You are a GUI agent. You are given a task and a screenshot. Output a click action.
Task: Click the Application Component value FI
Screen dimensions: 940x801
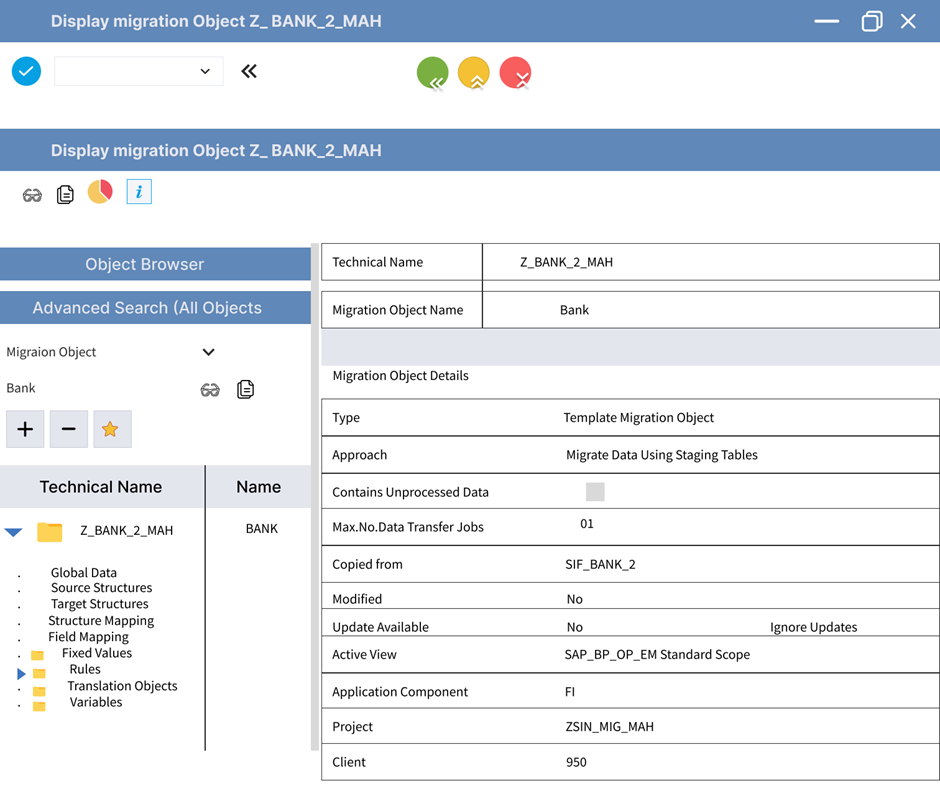click(570, 692)
